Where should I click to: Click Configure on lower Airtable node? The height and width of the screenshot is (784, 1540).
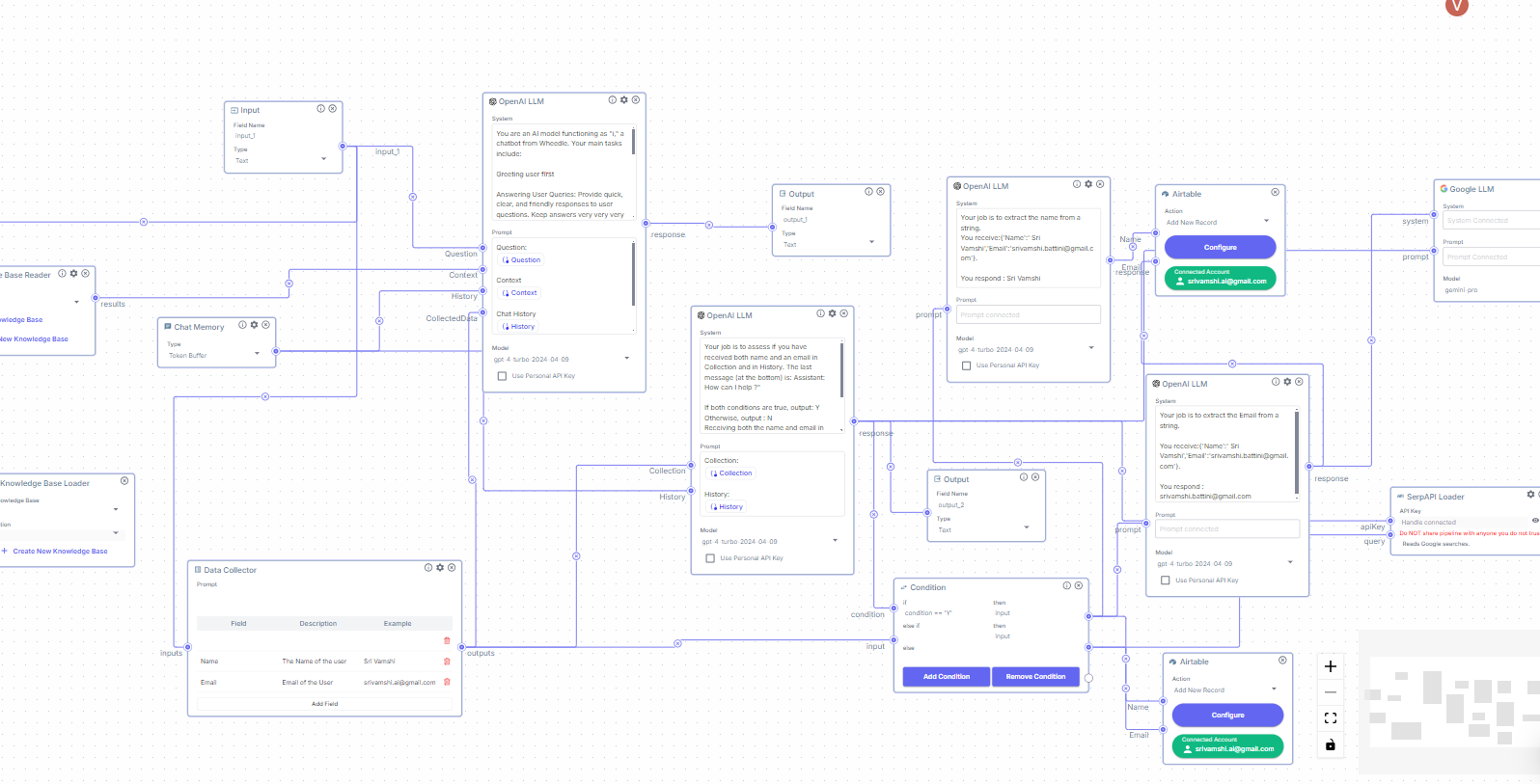(x=1227, y=716)
